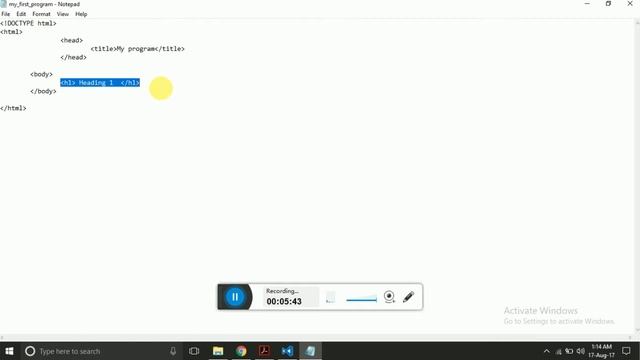This screenshot has height=360, width=640.
Task: Click the DOCTYPE html line
Action: click(28, 23)
